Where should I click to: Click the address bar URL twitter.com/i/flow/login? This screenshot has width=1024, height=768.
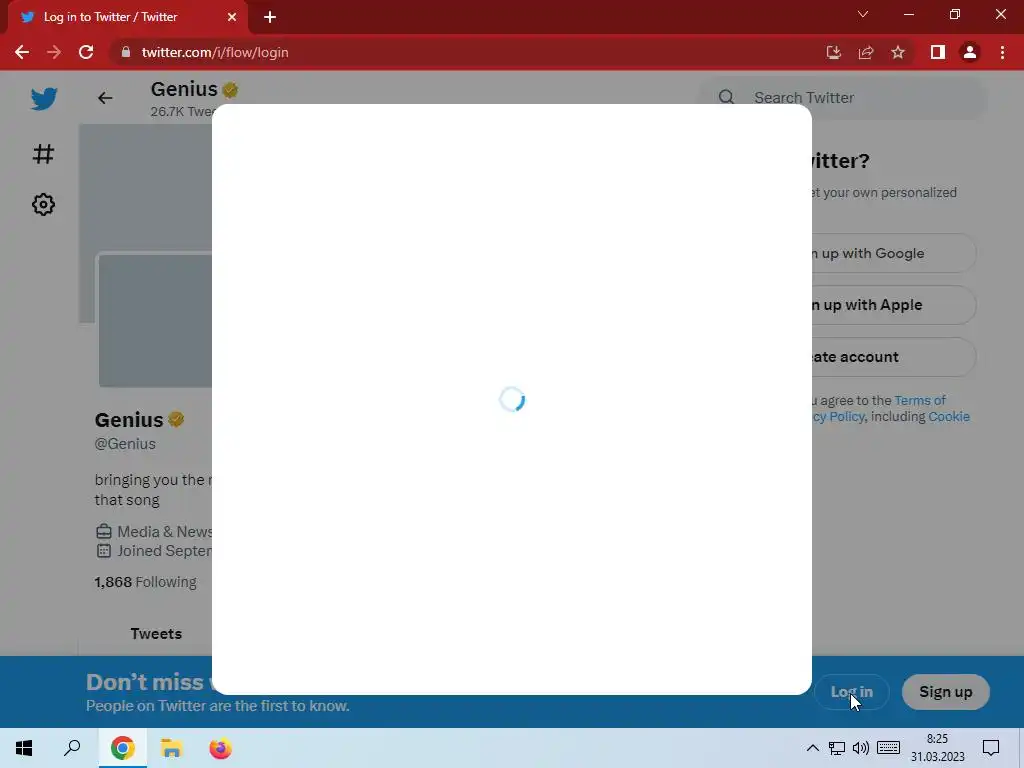tap(215, 52)
